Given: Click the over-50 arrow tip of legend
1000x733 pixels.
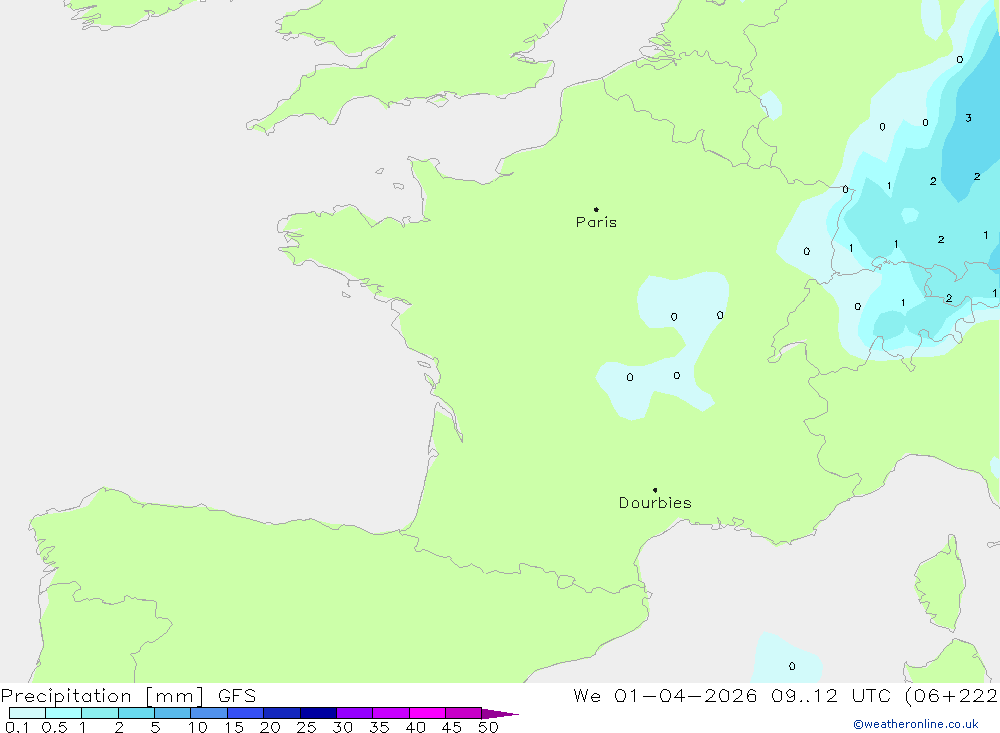Looking at the screenshot, I should pos(500,714).
